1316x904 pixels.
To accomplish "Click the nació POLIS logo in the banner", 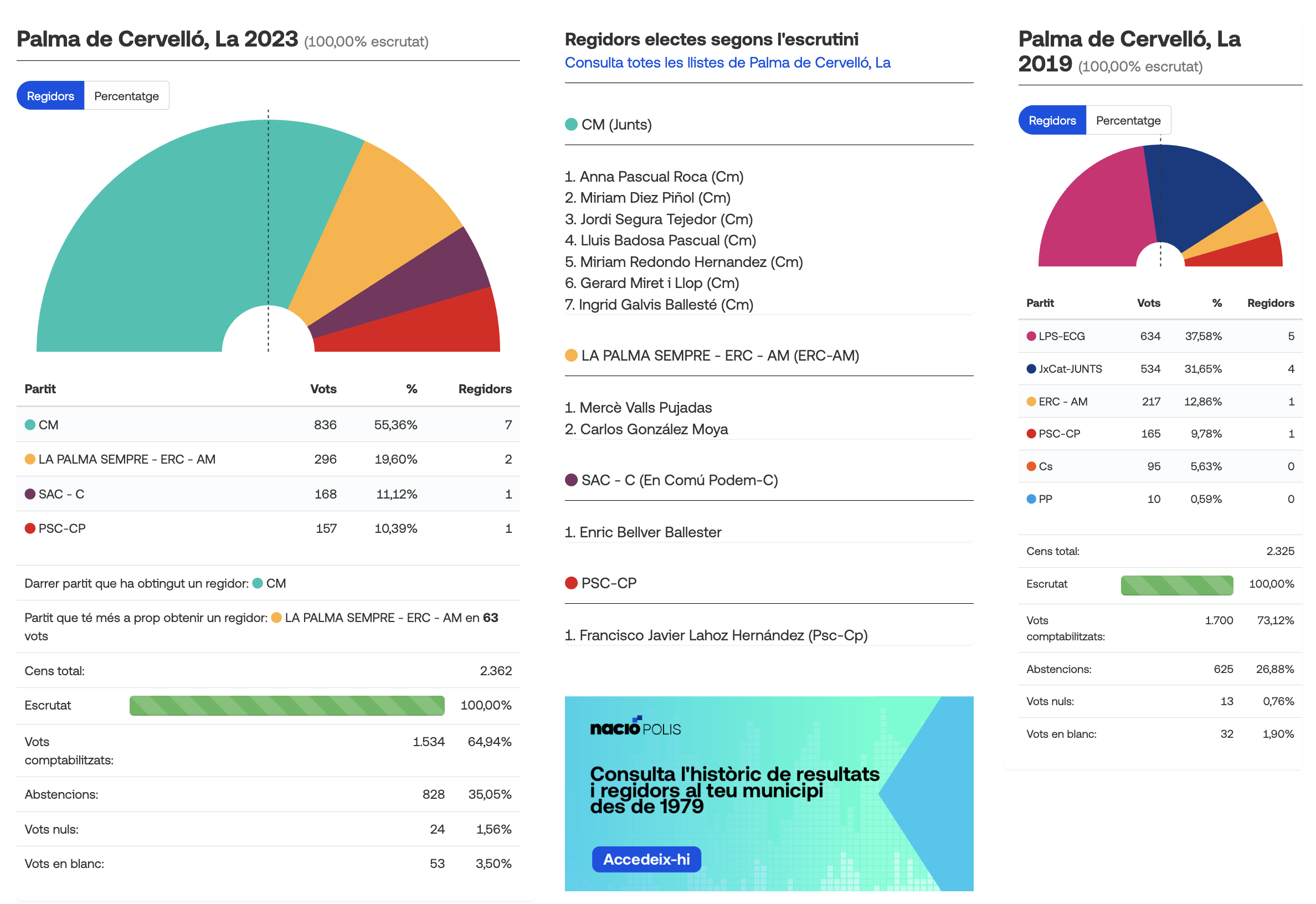I will click(635, 727).
